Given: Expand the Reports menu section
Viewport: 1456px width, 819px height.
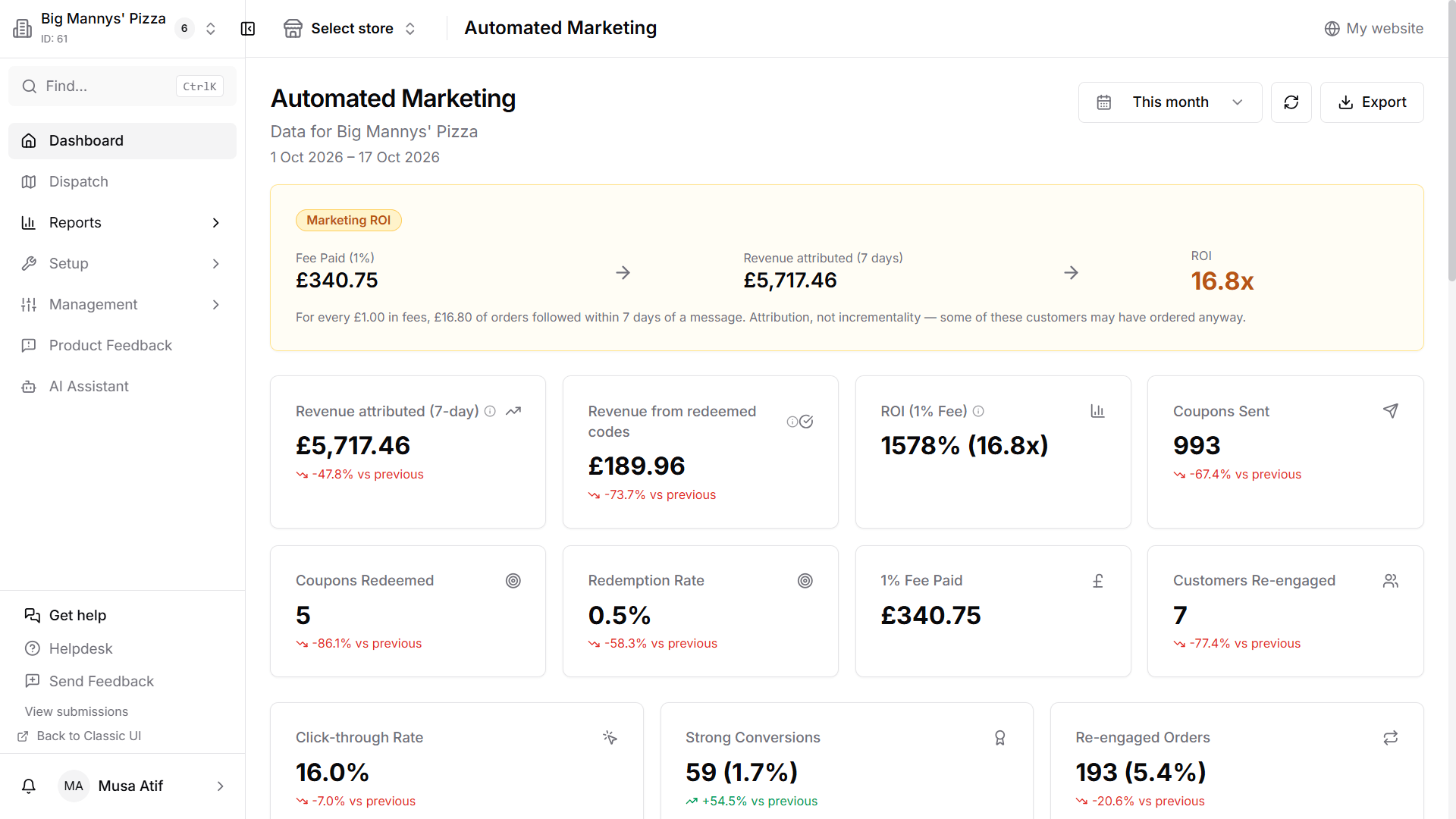Looking at the screenshot, I should [122, 223].
